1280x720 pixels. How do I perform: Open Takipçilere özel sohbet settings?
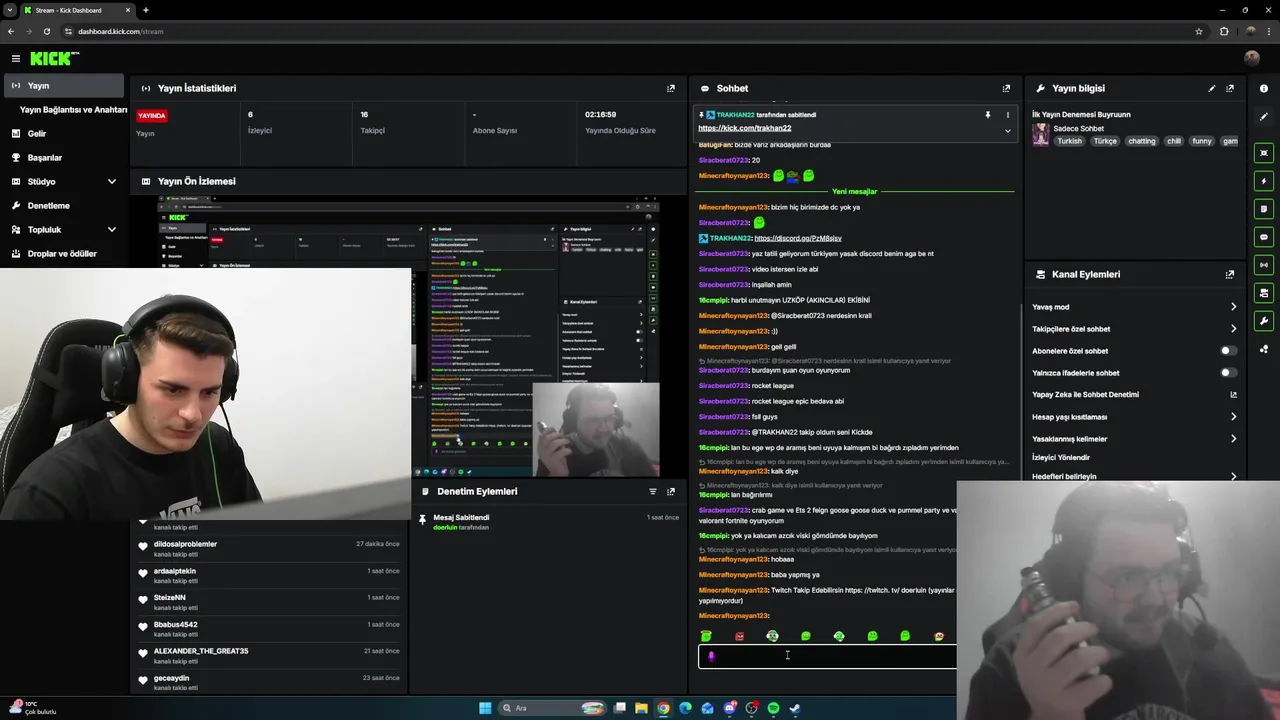(1134, 329)
